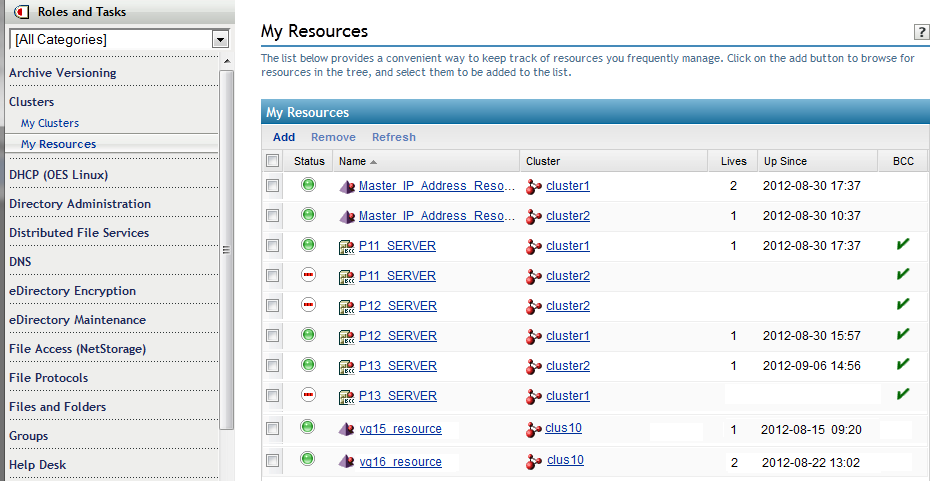Click the purple resource icon beside vg15_resource

point(347,429)
